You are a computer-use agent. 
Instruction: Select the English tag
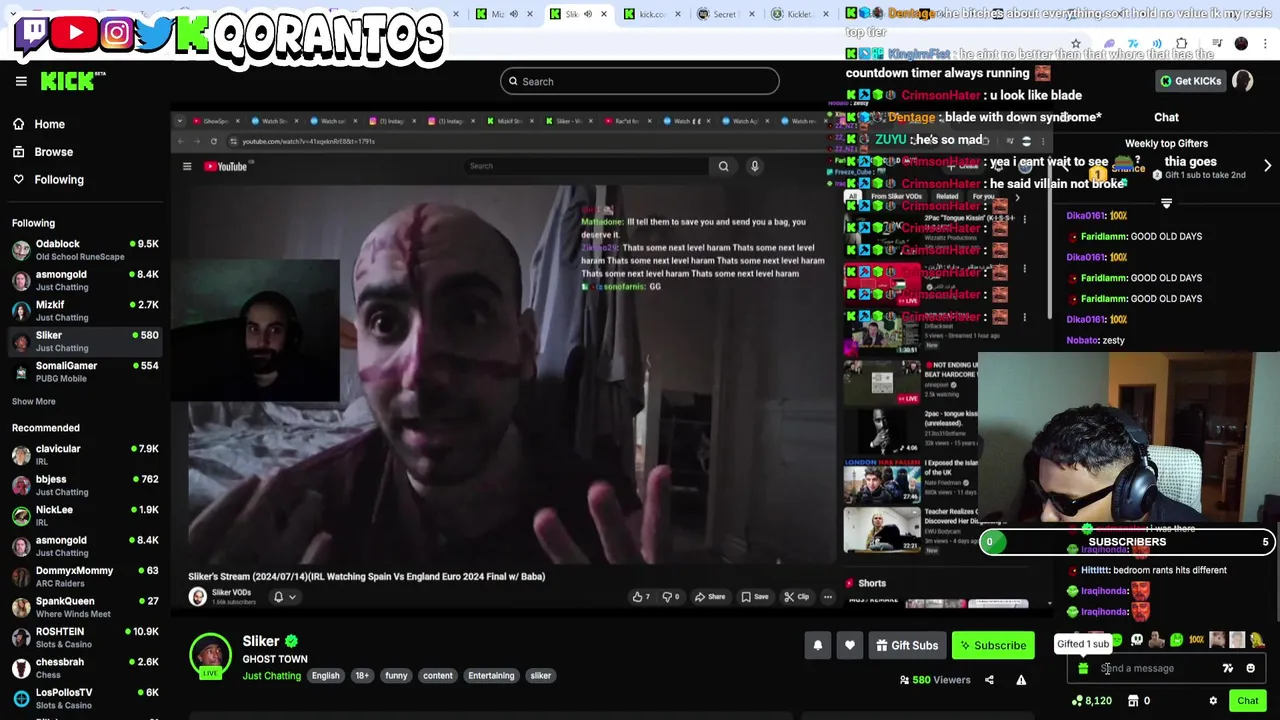[325, 676]
